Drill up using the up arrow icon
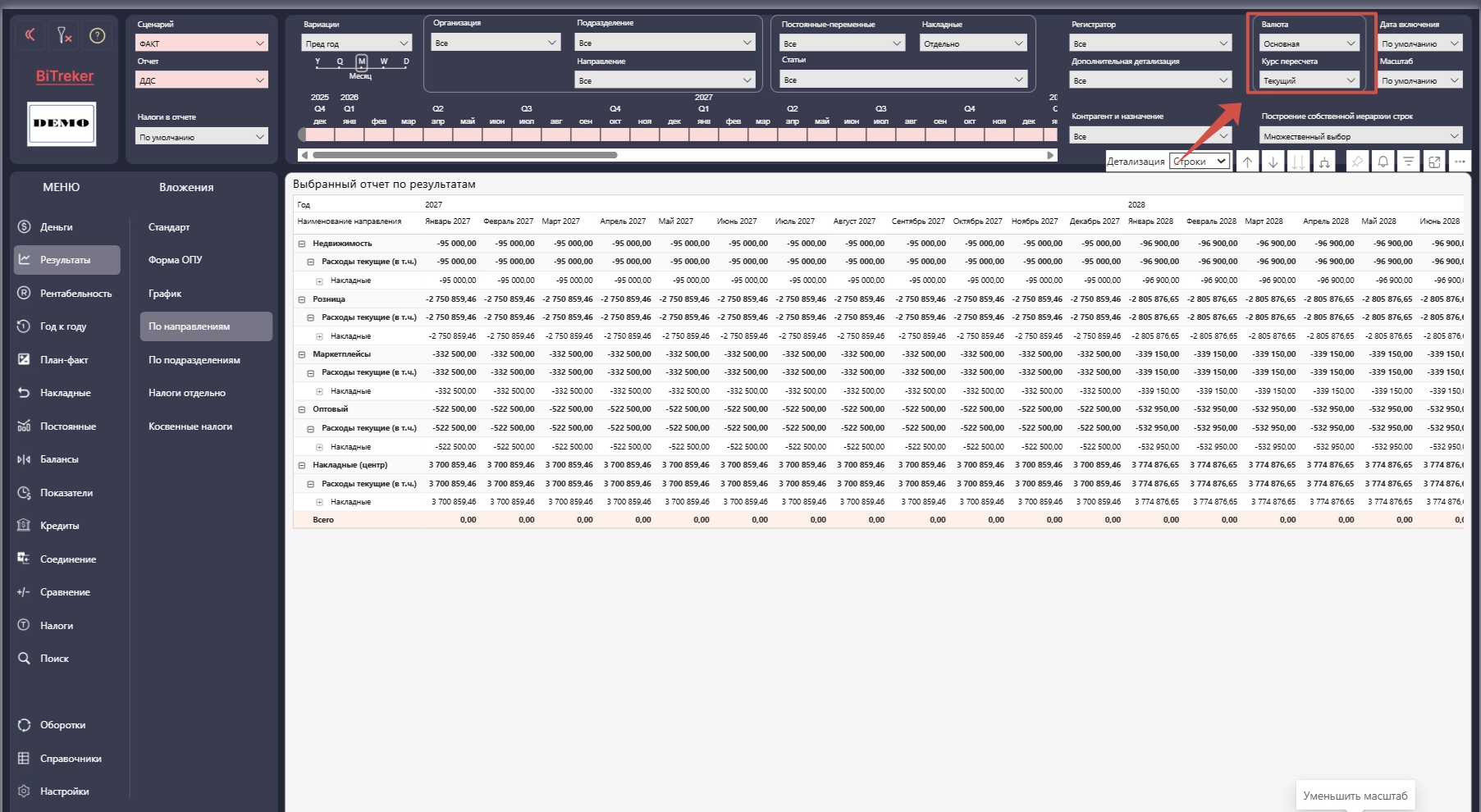Viewport: 1481px width, 812px height. click(x=1247, y=162)
